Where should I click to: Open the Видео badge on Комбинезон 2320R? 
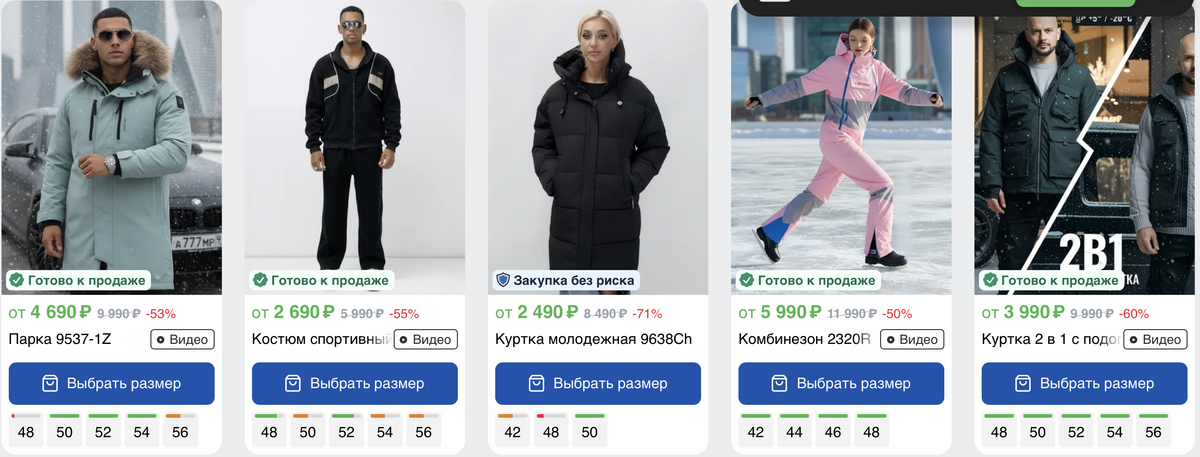point(912,339)
